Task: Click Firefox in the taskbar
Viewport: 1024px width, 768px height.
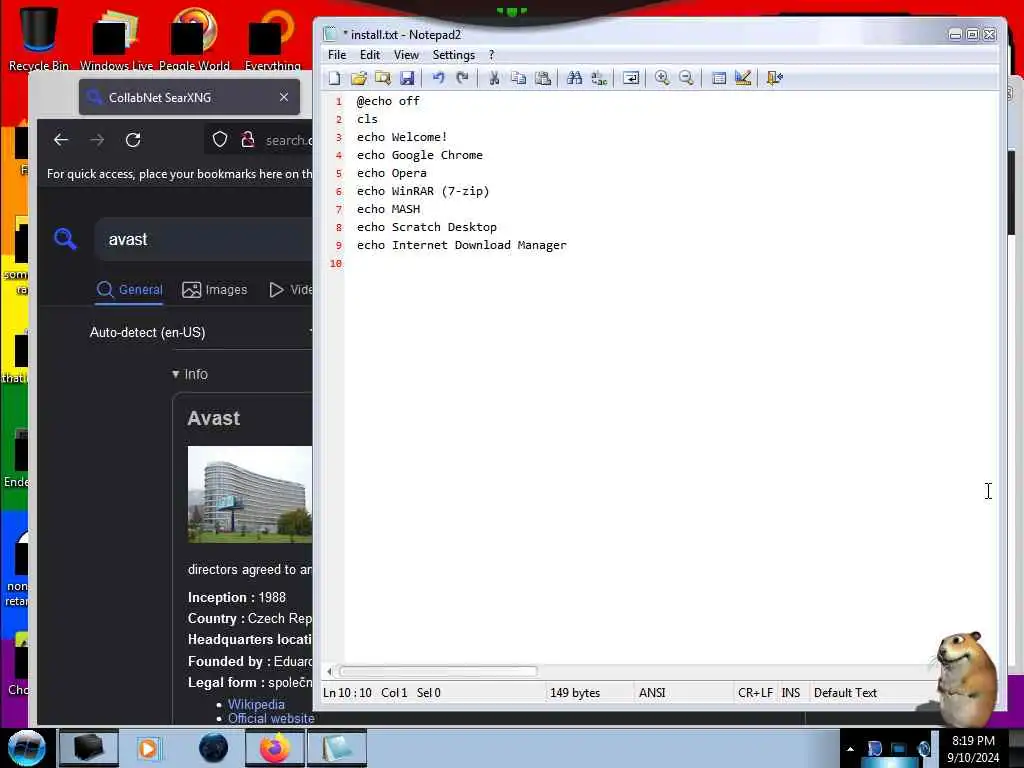Action: tap(275, 748)
